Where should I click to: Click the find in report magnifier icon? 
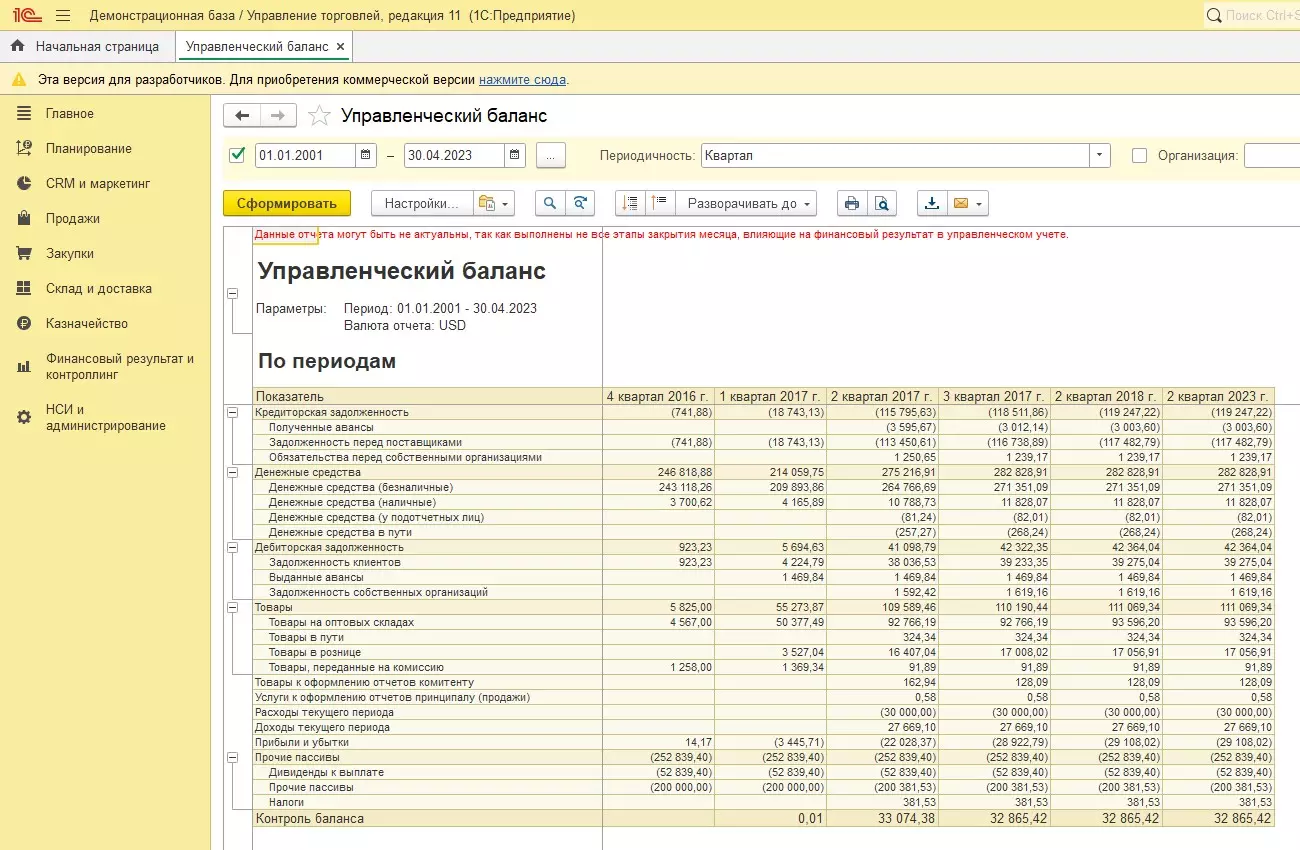point(550,203)
